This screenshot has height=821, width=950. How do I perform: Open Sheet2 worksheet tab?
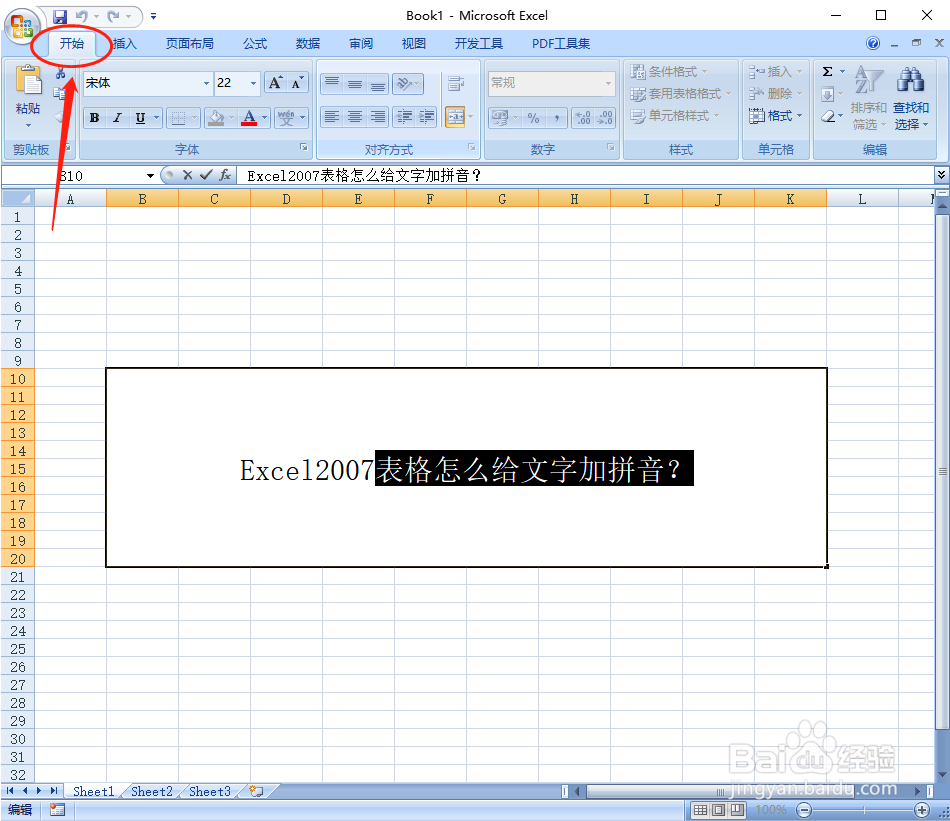151,791
